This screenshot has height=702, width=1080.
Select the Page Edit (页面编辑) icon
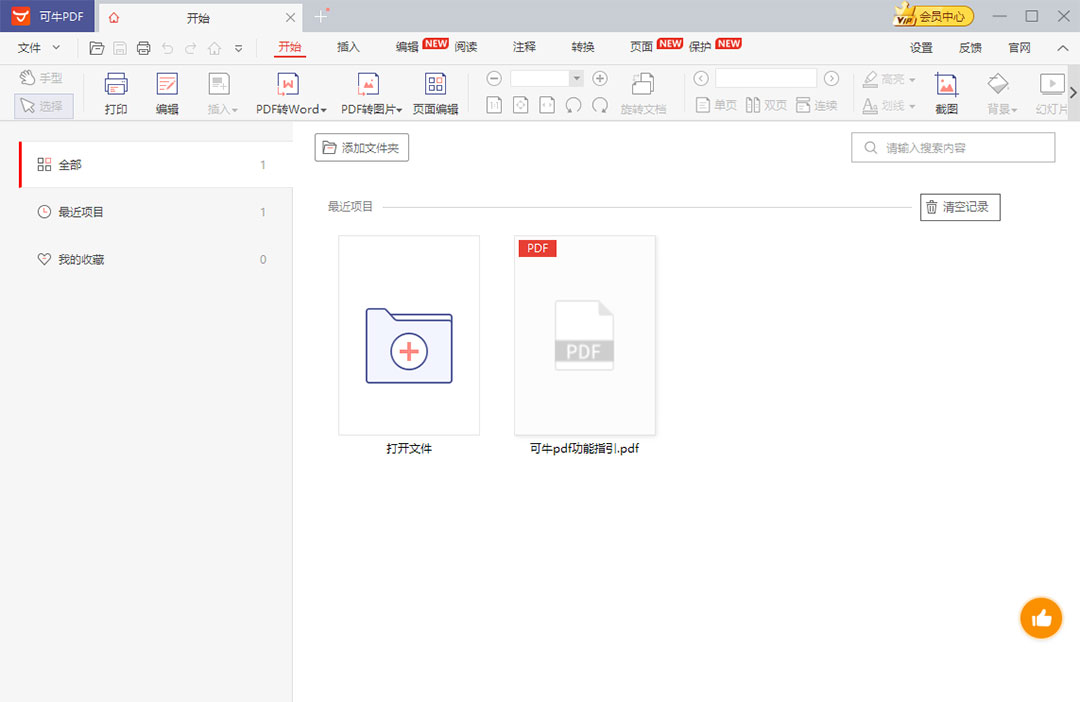[435, 94]
